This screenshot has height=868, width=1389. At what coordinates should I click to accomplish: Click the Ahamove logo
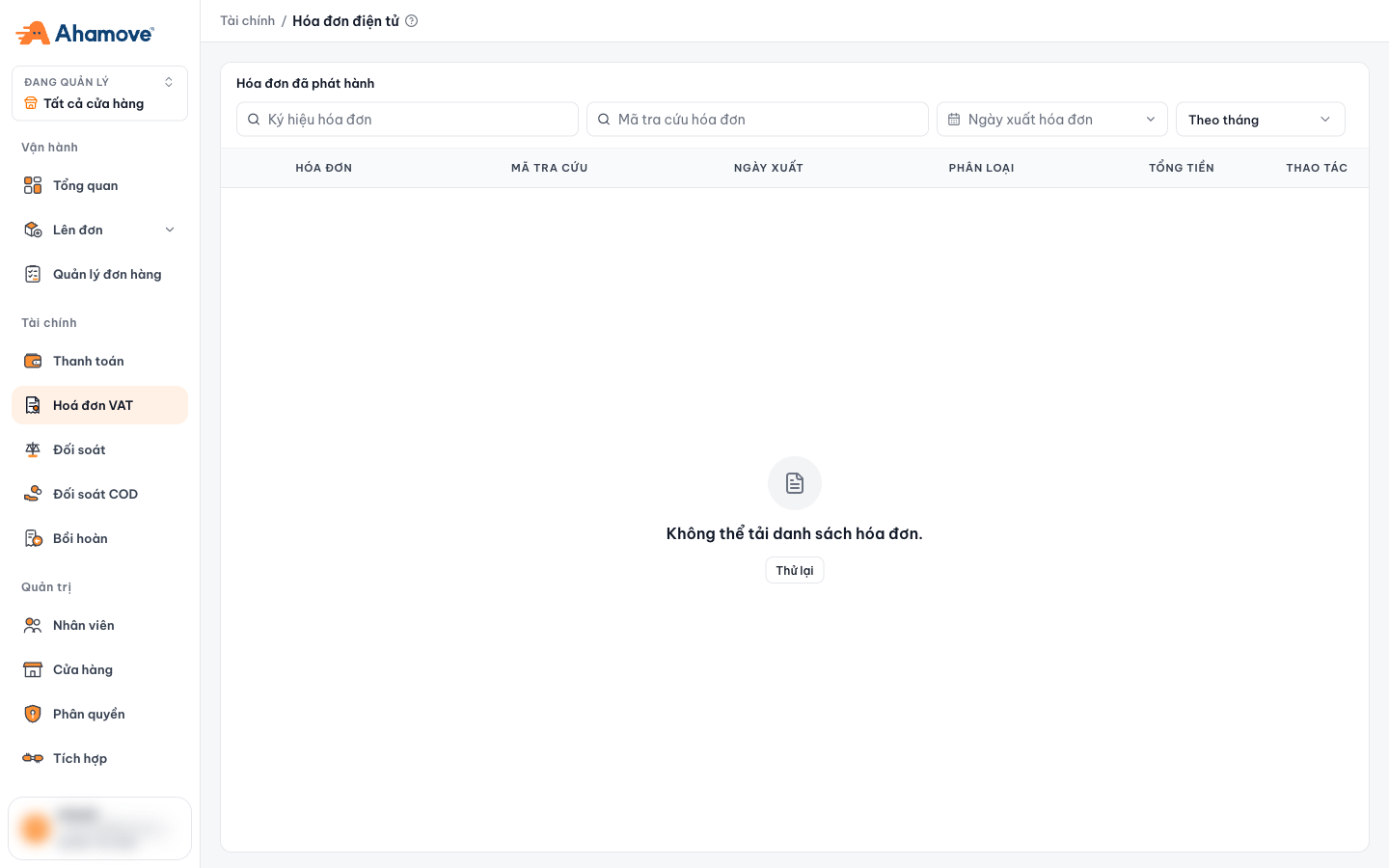click(x=85, y=33)
